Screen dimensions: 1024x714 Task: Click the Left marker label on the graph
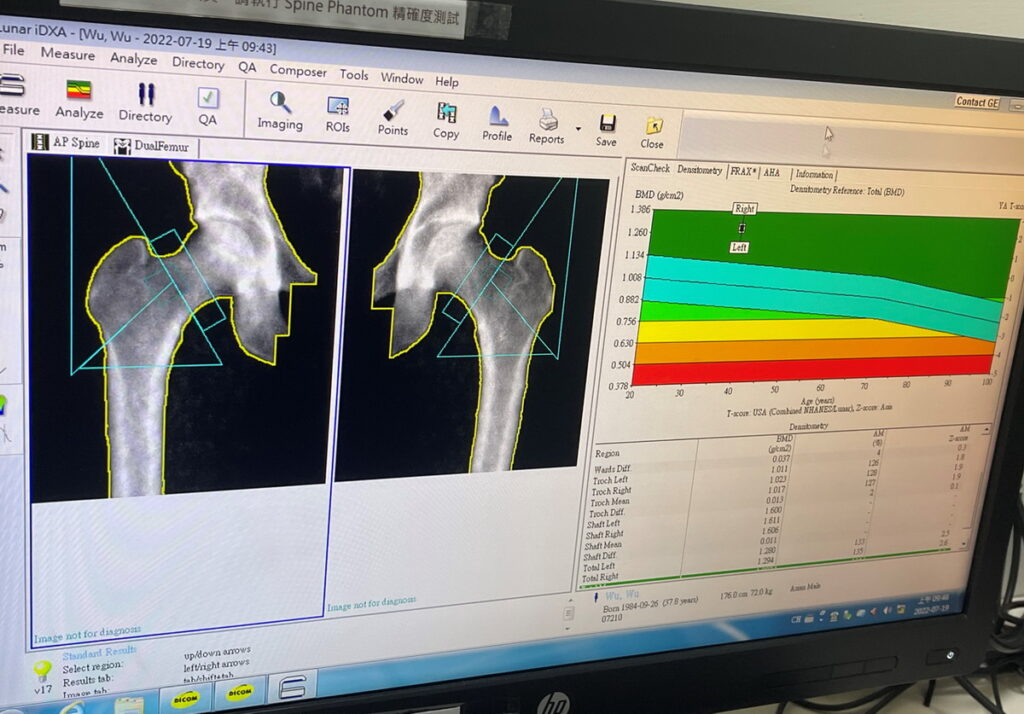[739, 248]
